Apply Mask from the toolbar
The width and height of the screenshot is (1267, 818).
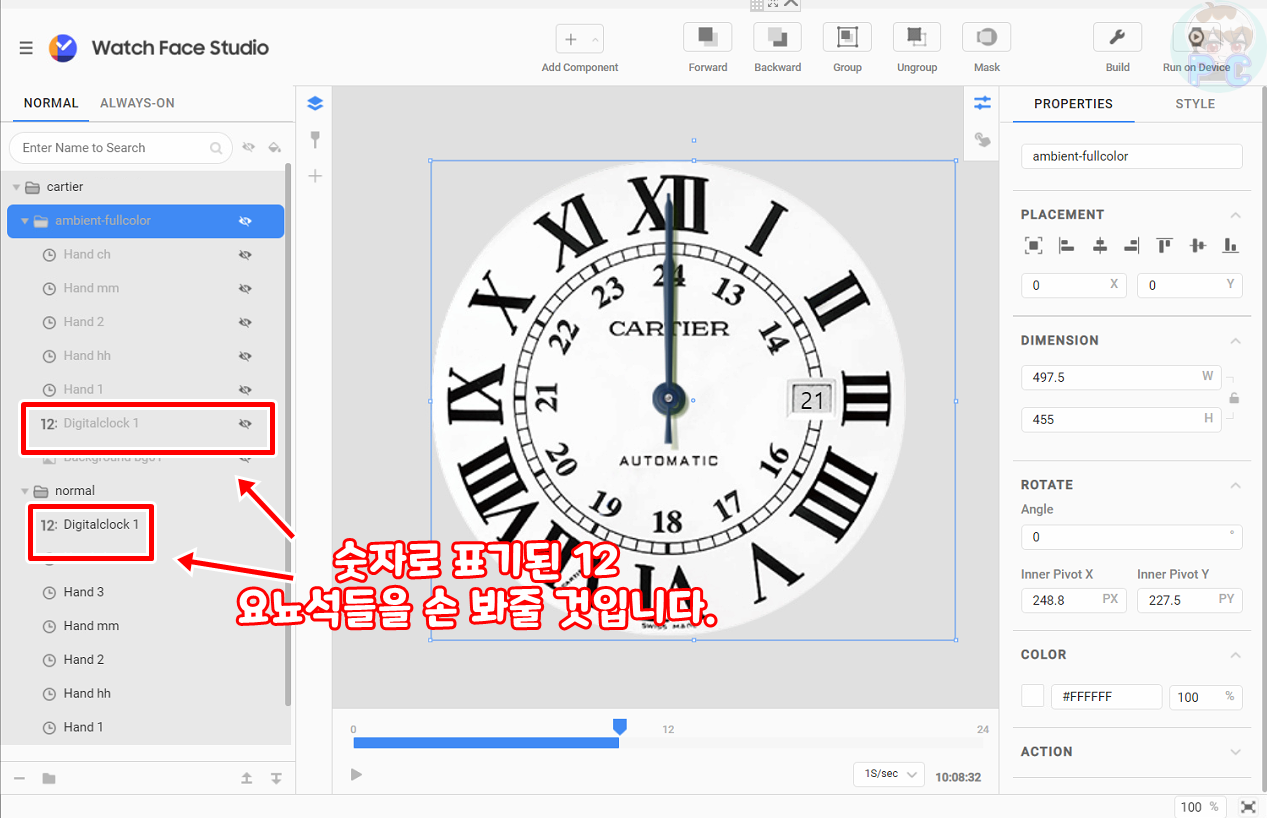pyautogui.click(x=986, y=37)
